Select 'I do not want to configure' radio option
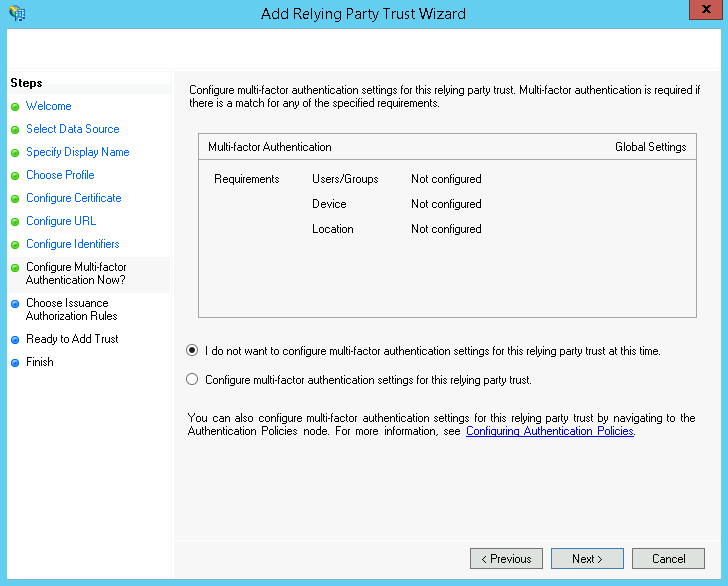 [x=192, y=350]
